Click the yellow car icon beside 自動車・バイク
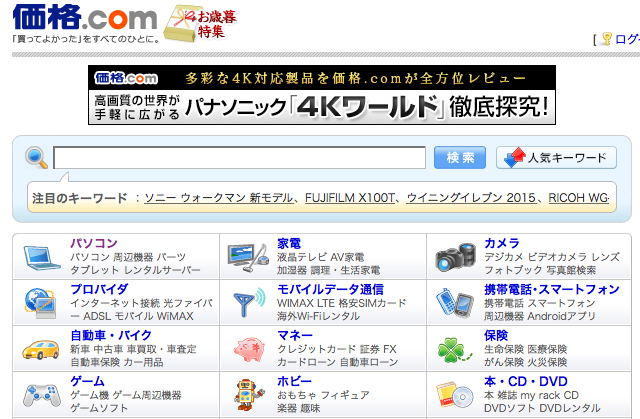Screen dimensions: 640x419 click(x=40, y=347)
